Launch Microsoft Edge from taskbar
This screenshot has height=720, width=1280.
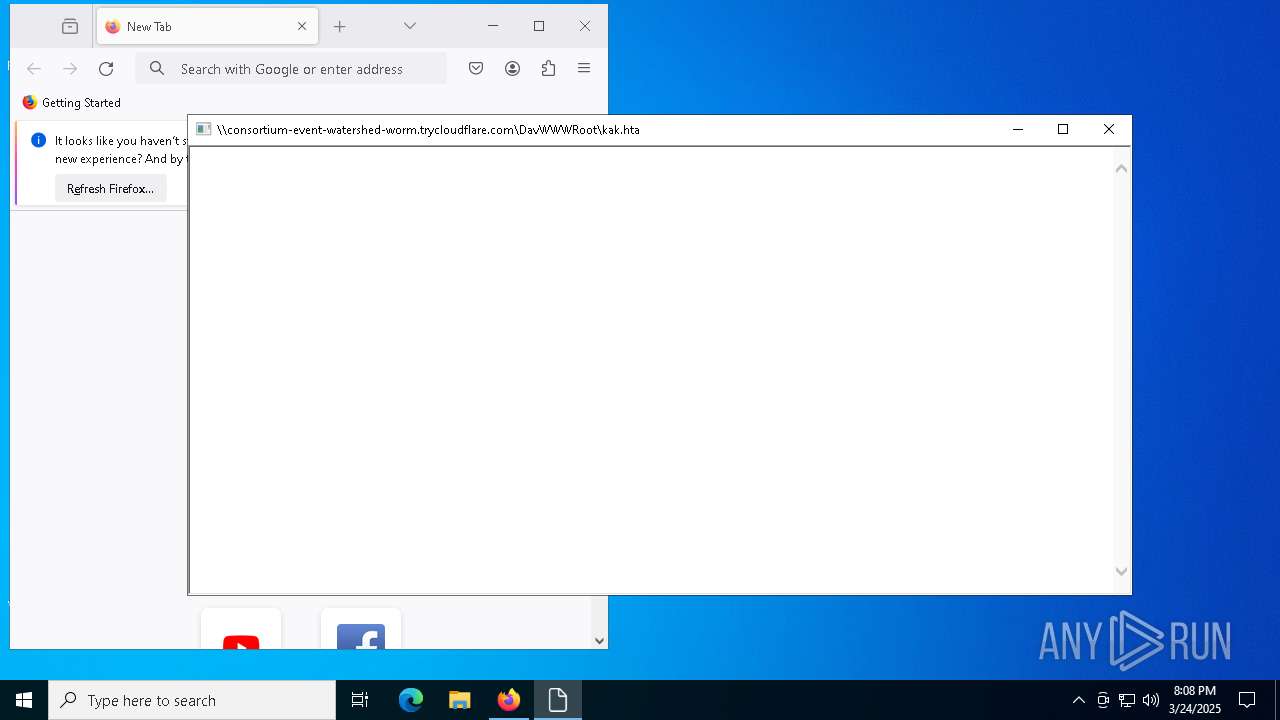tap(411, 700)
